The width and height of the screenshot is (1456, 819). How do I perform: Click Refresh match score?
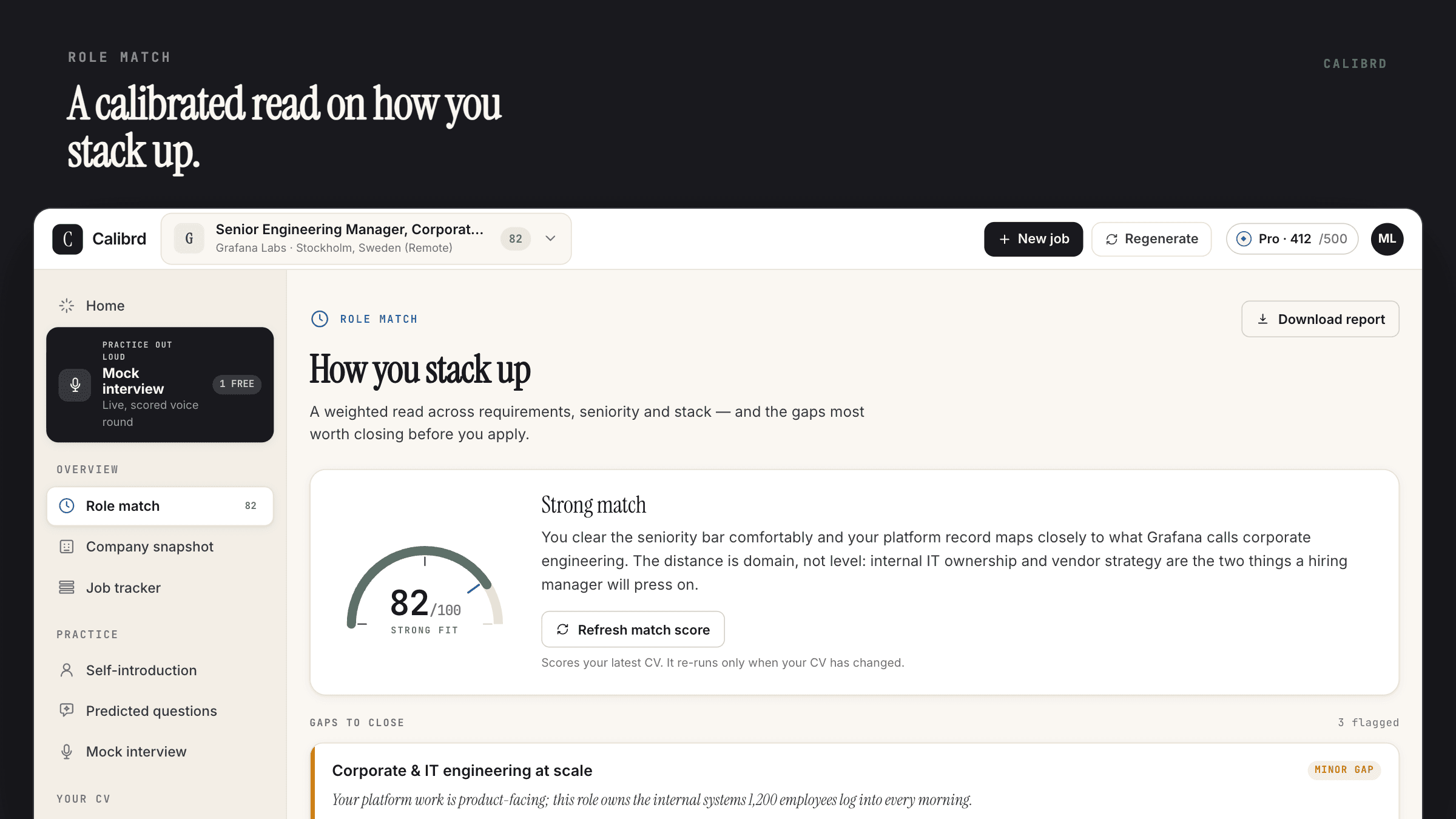click(633, 630)
